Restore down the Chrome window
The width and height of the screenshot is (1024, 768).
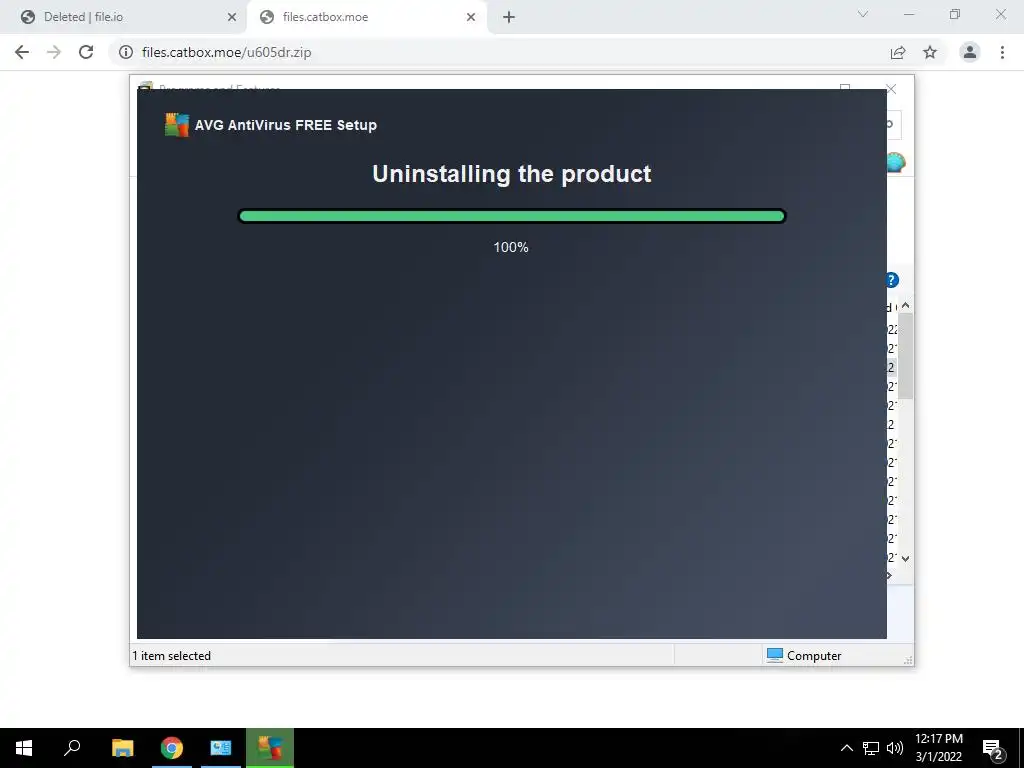click(955, 14)
